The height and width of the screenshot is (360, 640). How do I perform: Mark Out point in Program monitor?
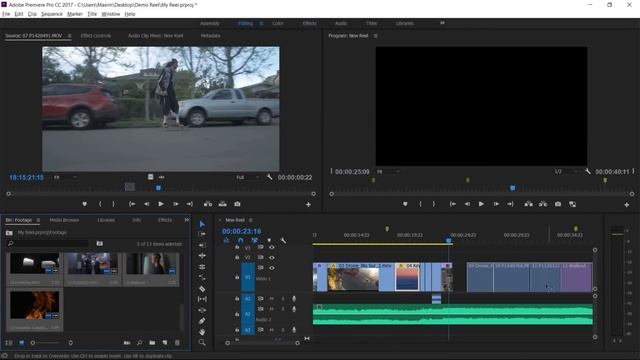pos(433,204)
